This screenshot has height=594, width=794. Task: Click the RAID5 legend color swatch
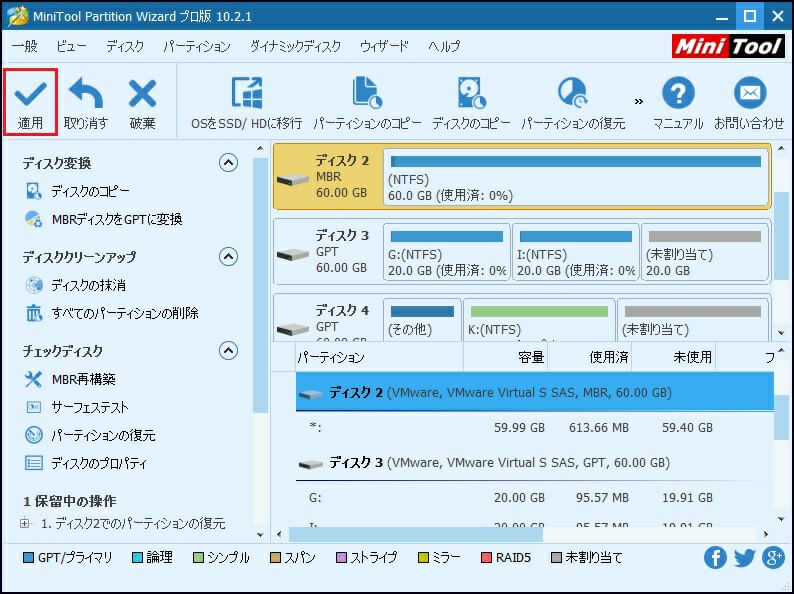click(486, 558)
